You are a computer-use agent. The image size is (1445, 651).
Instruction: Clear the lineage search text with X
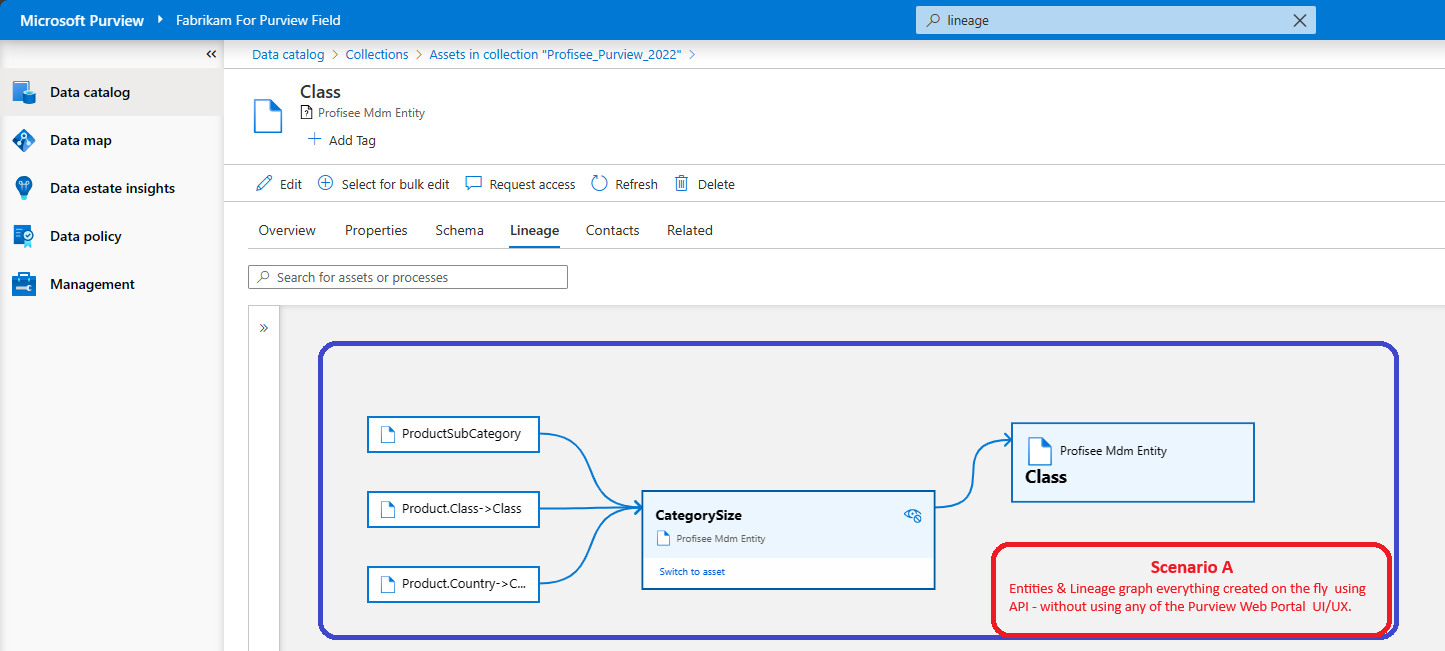click(x=1299, y=20)
